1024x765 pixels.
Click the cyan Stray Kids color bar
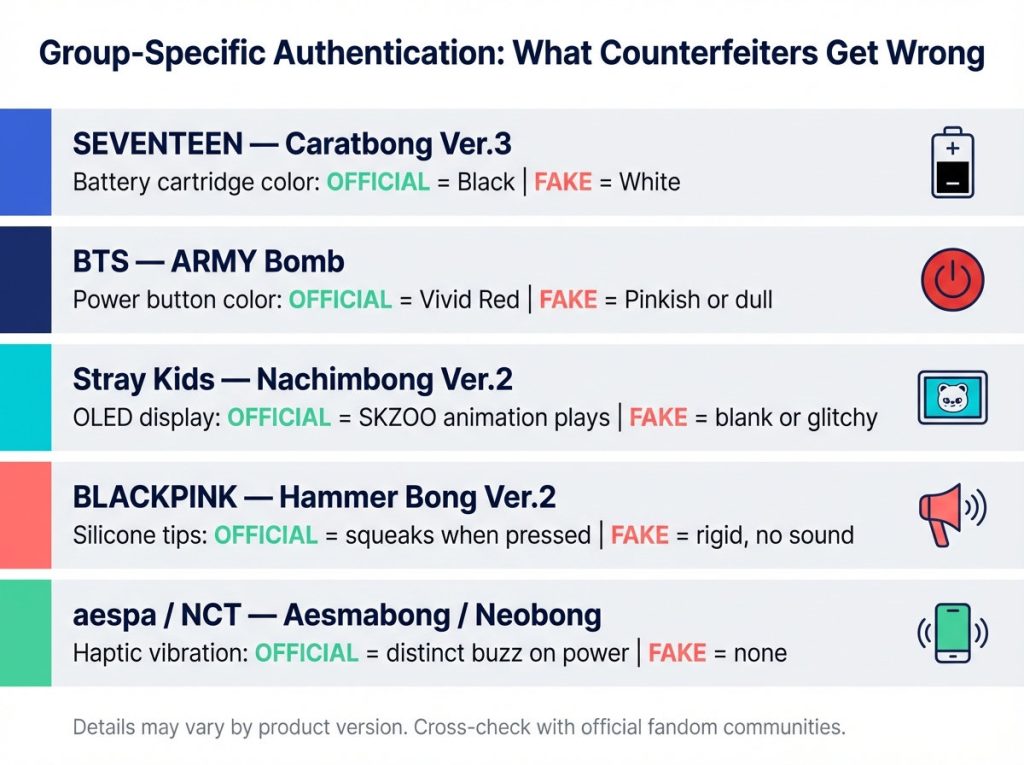[25, 397]
